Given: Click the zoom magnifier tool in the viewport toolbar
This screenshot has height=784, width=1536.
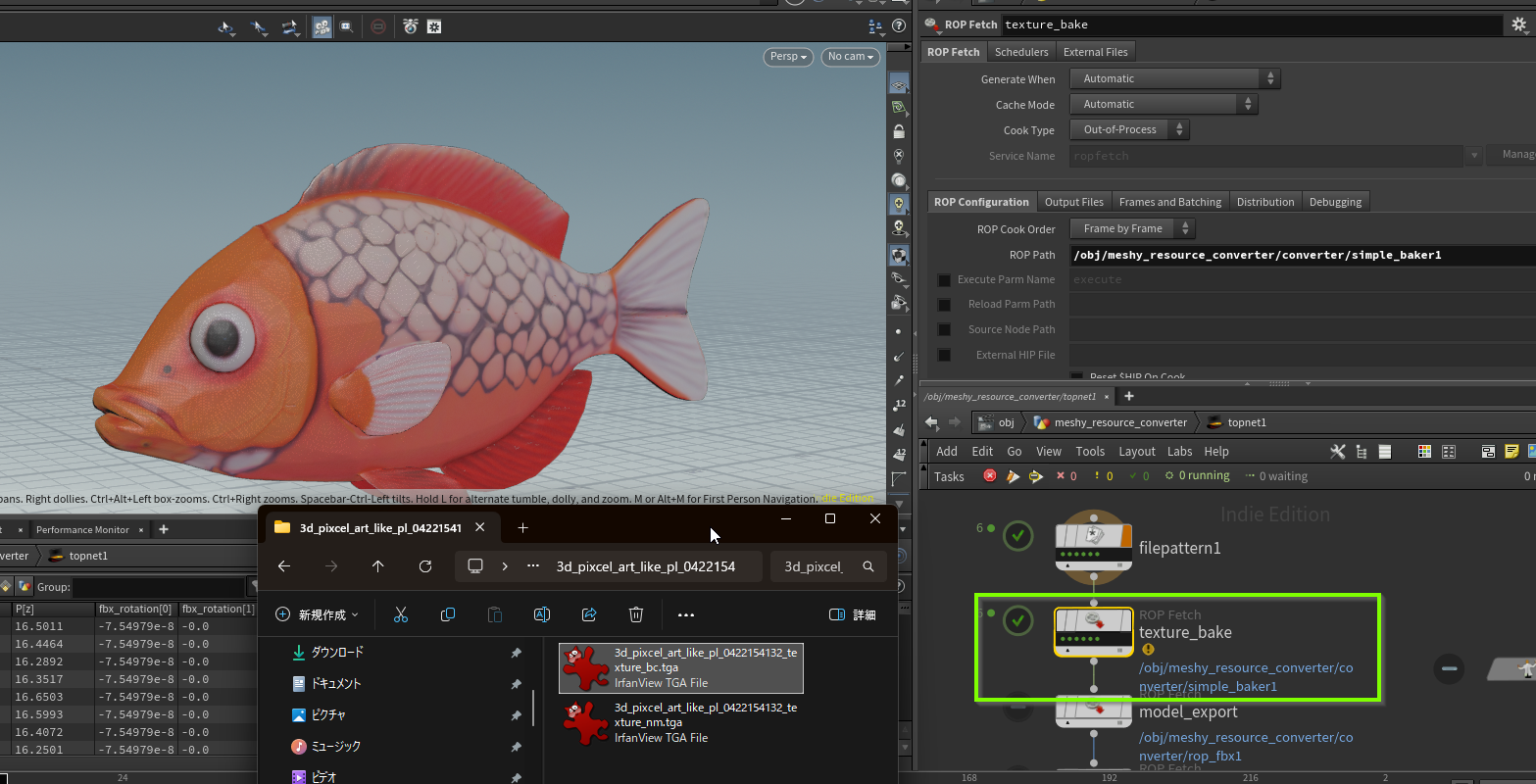Looking at the screenshot, I should pos(346,27).
